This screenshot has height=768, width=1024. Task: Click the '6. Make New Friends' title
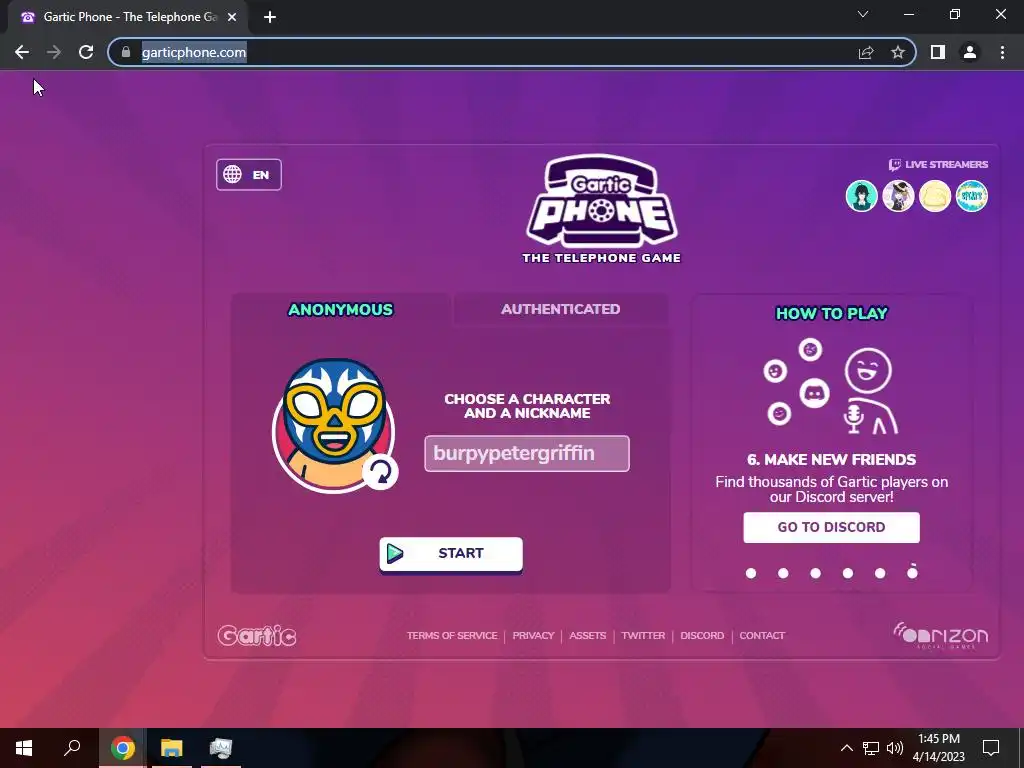[x=831, y=460]
